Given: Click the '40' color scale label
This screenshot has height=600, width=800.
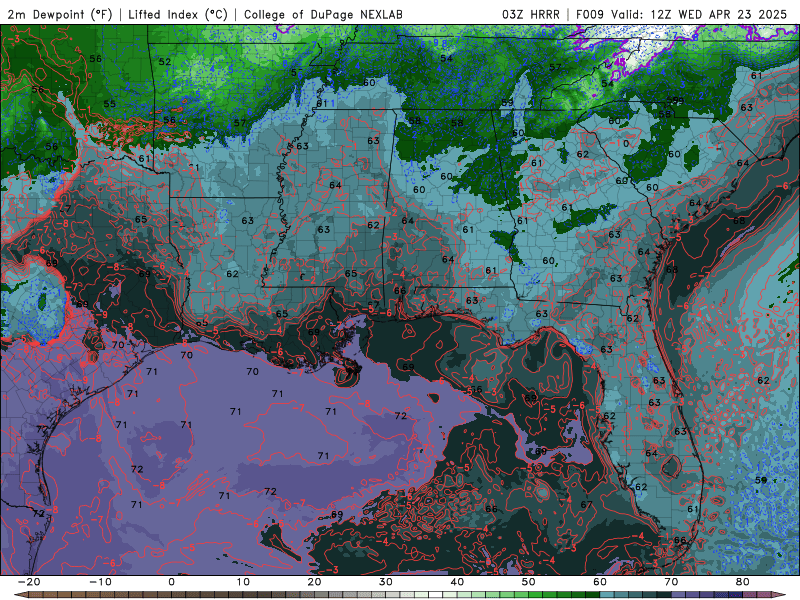Looking at the screenshot, I should point(457,582).
